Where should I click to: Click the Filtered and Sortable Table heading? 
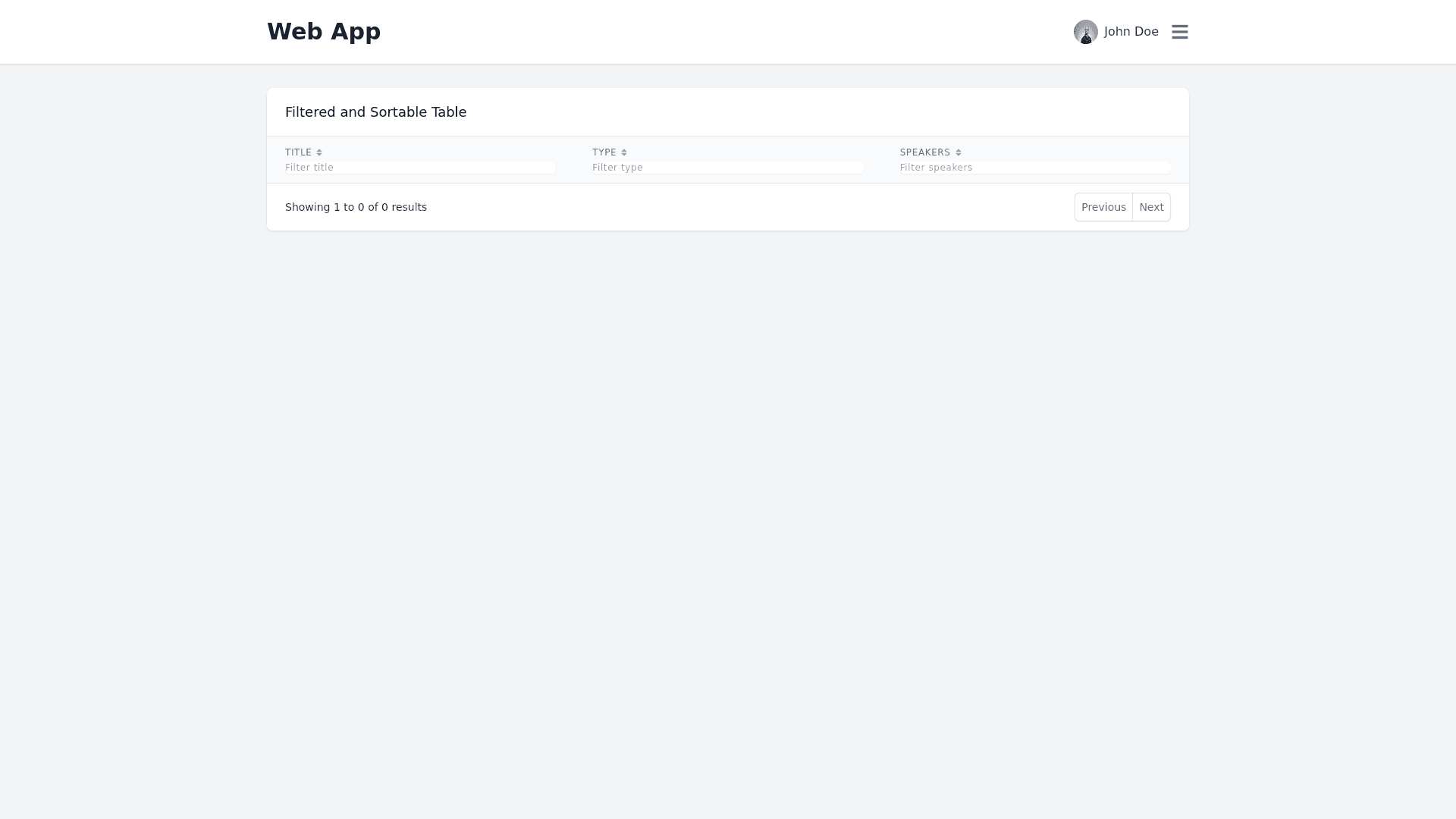[x=375, y=112]
